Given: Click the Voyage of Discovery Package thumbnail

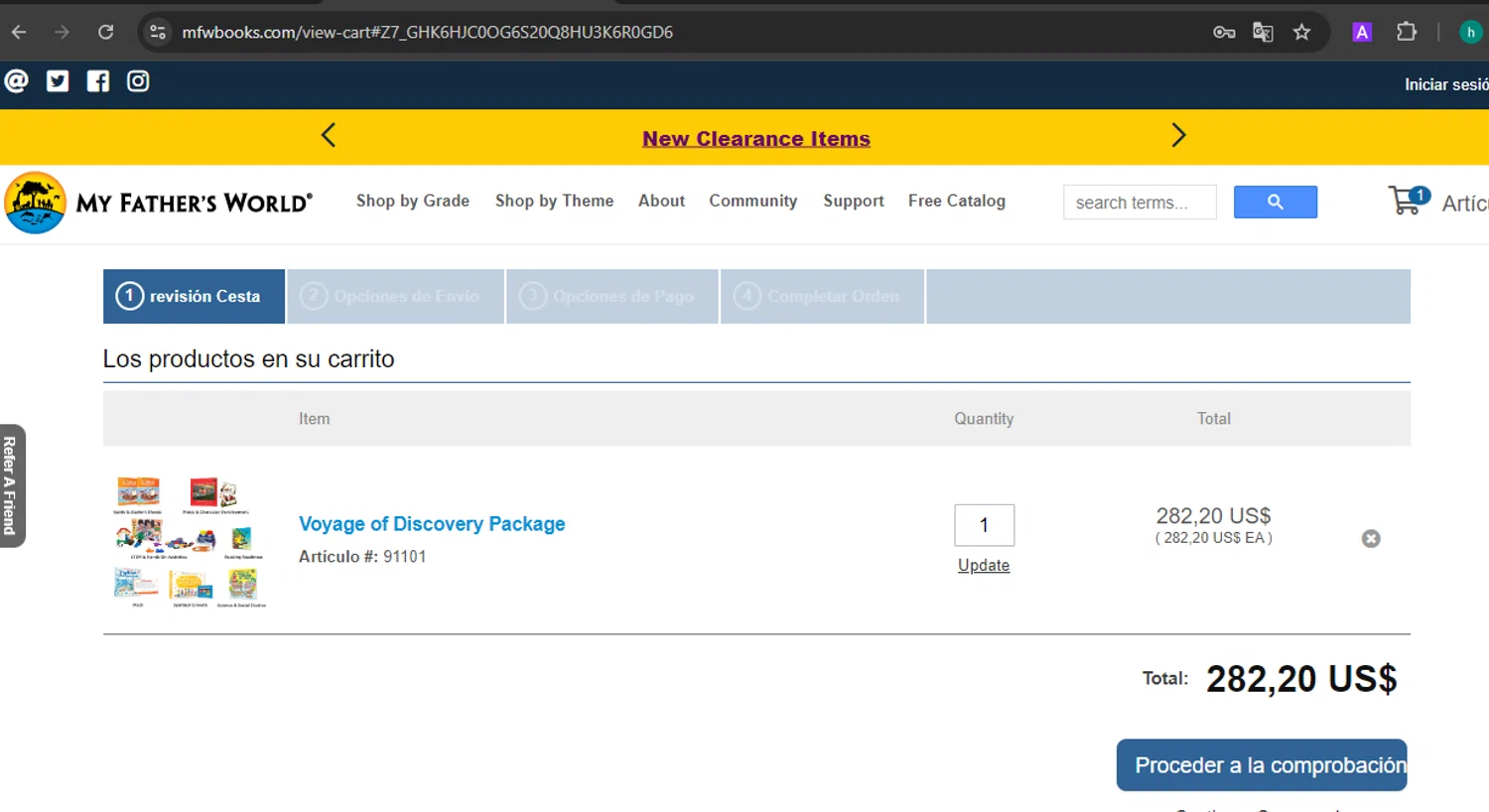Looking at the screenshot, I should pyautogui.click(x=190, y=541).
